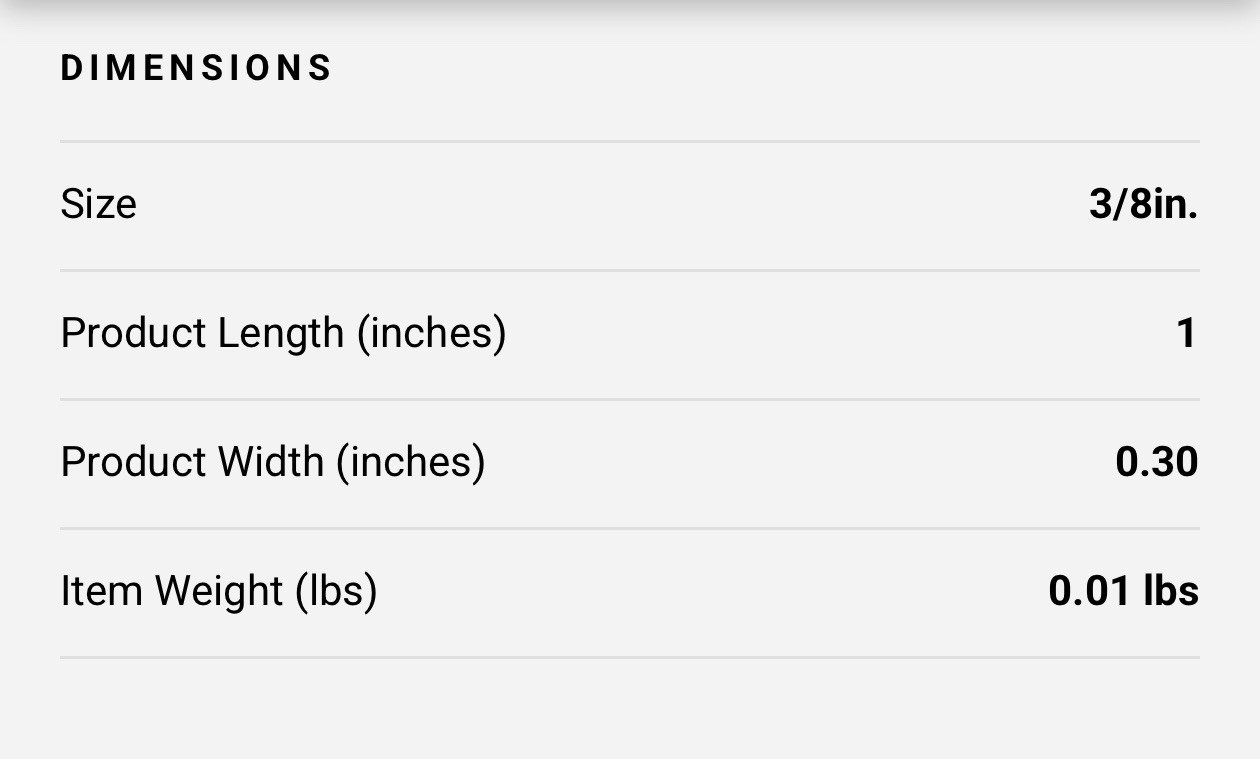The image size is (1260, 759).
Task: Click the (inches) unit beside Product Length
Action: (x=432, y=333)
